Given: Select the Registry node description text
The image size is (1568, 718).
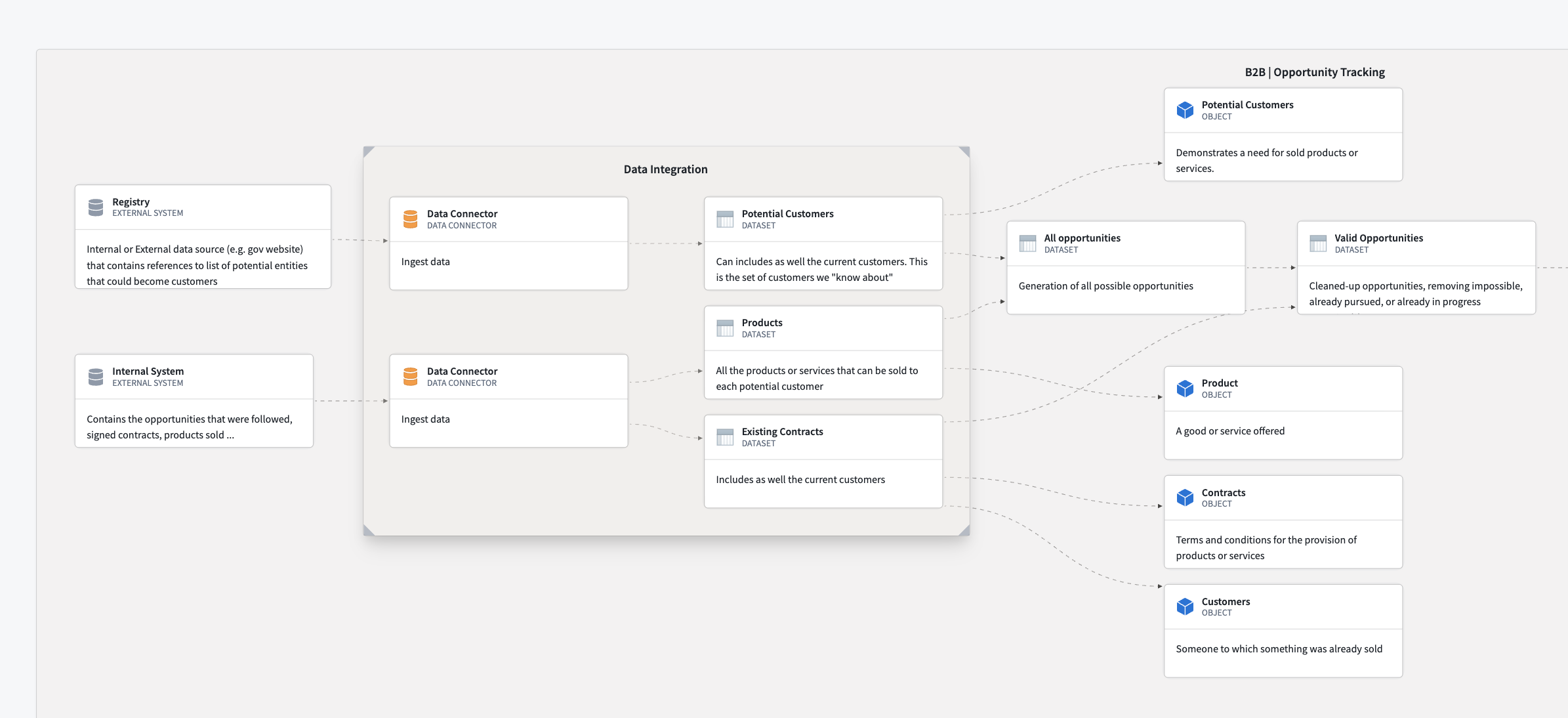Looking at the screenshot, I should tap(197, 265).
